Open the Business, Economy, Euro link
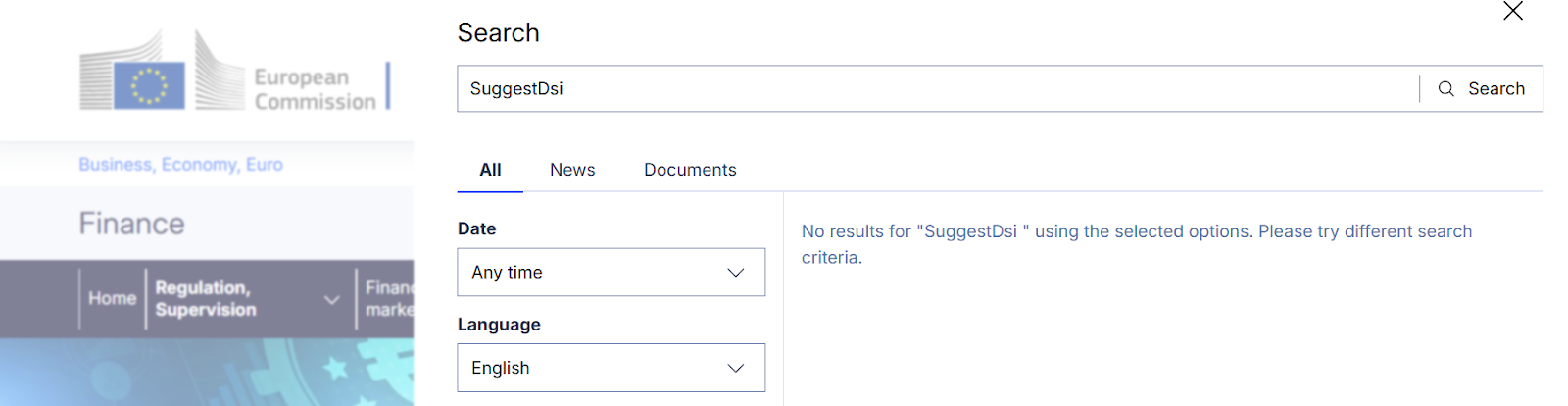The image size is (1568, 406). point(180,165)
